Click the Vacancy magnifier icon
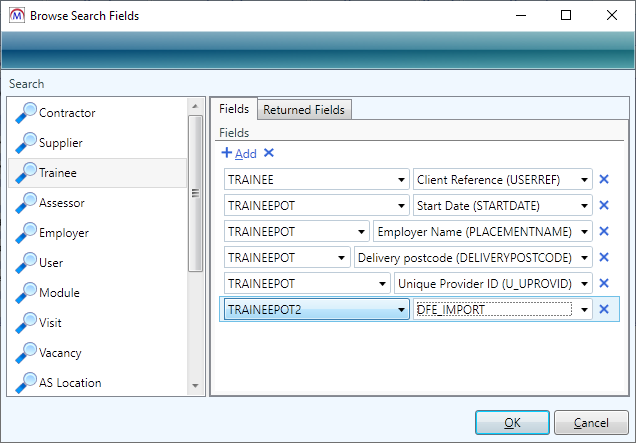The width and height of the screenshot is (636, 443). pyautogui.click(x=24, y=352)
